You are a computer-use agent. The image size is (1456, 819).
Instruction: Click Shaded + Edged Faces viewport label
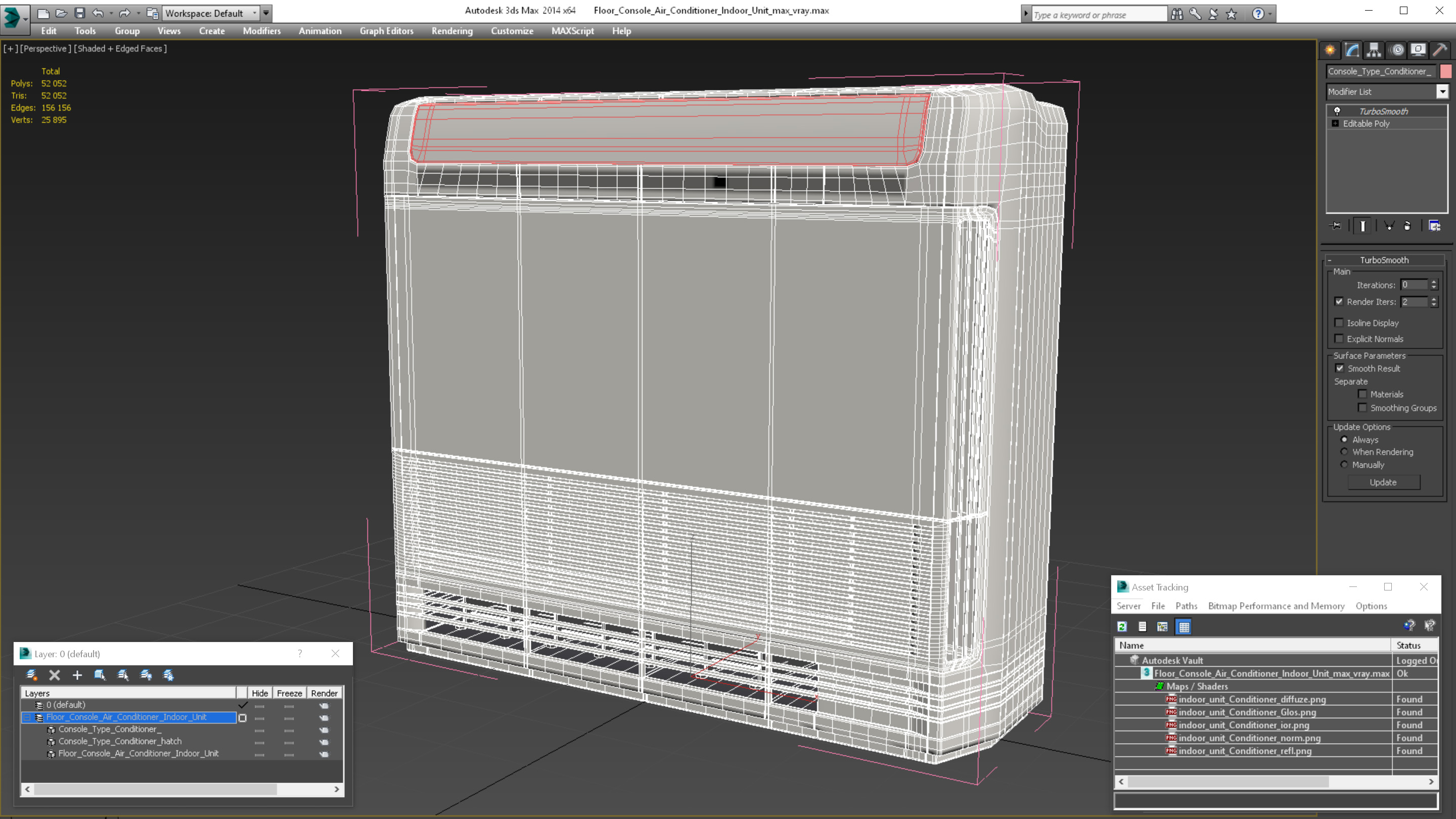click(120, 49)
